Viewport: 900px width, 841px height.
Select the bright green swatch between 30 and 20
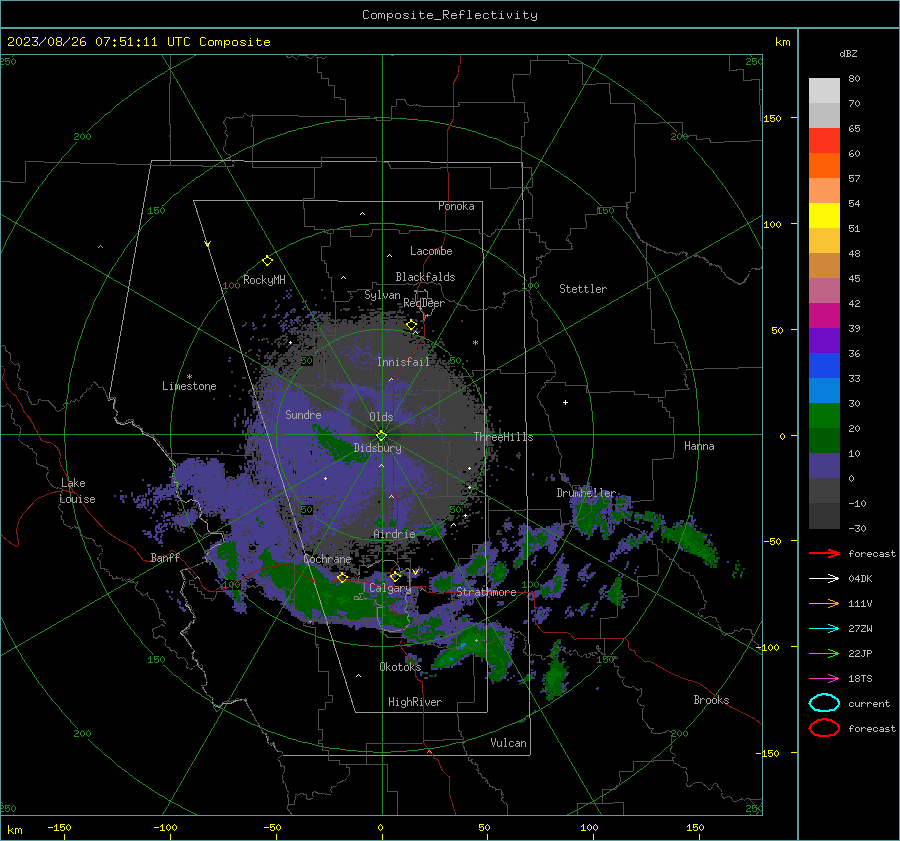tap(824, 416)
